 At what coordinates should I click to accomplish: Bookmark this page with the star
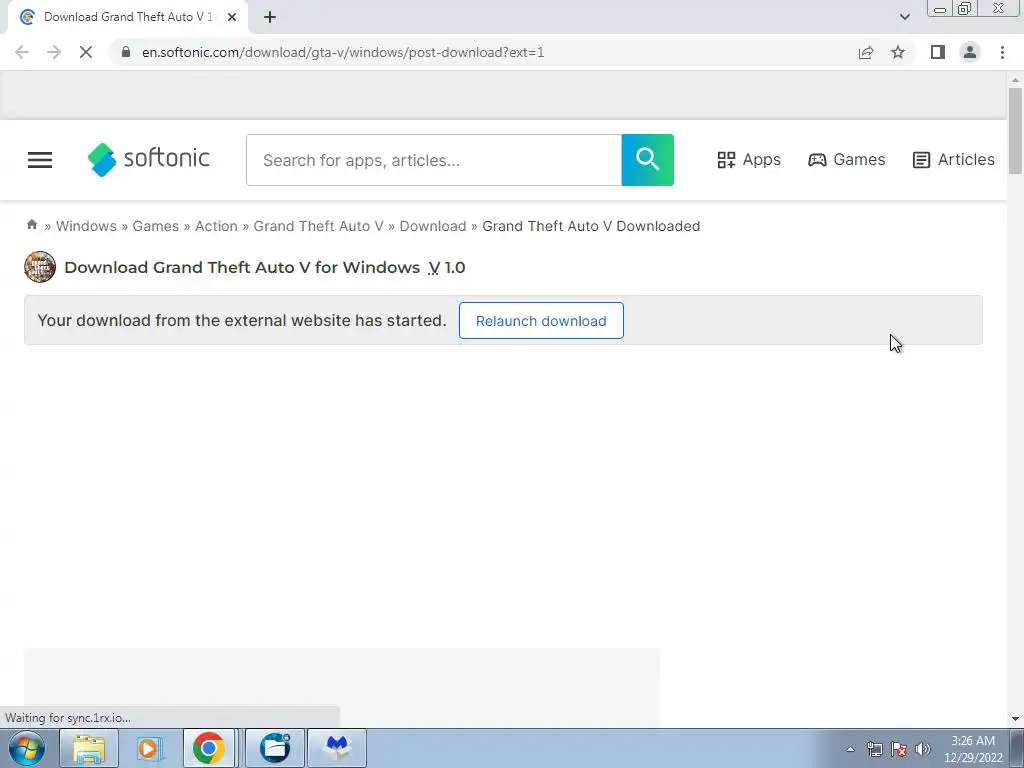click(x=898, y=52)
